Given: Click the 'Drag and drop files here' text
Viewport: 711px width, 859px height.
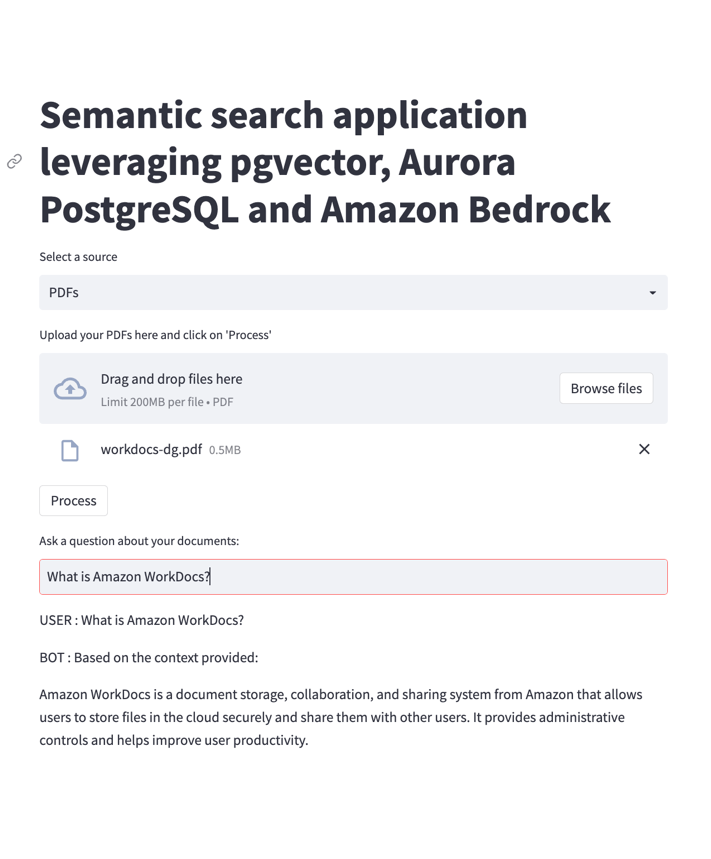Looking at the screenshot, I should tap(171, 379).
